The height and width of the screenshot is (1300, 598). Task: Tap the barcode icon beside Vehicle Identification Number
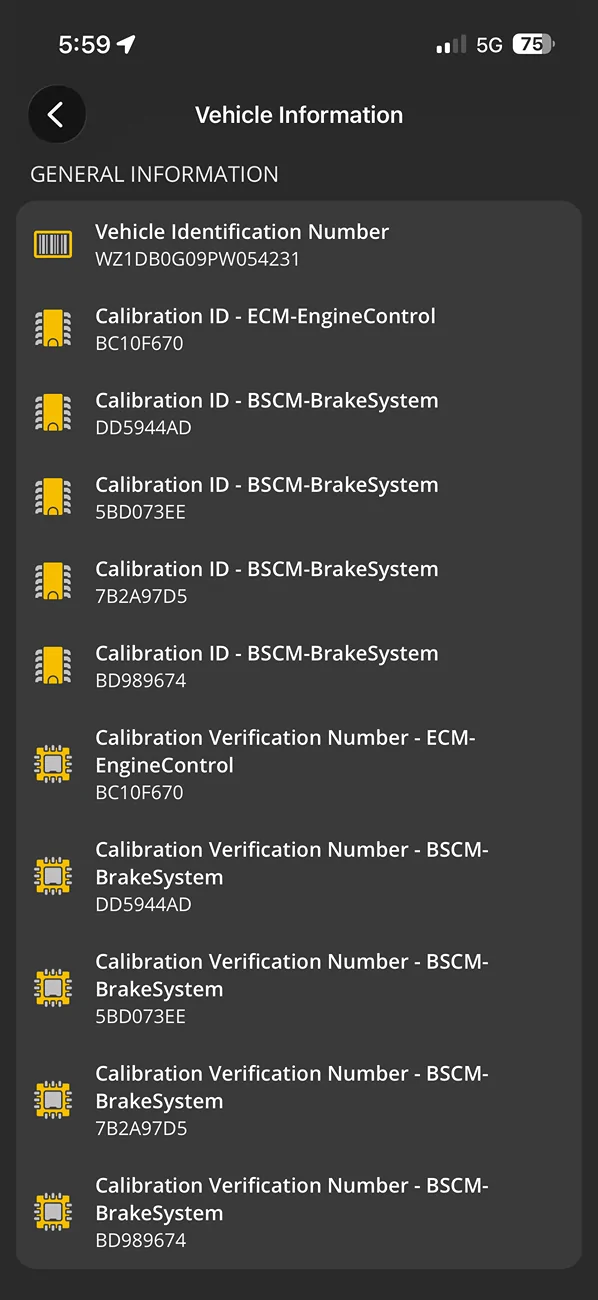coord(53,245)
